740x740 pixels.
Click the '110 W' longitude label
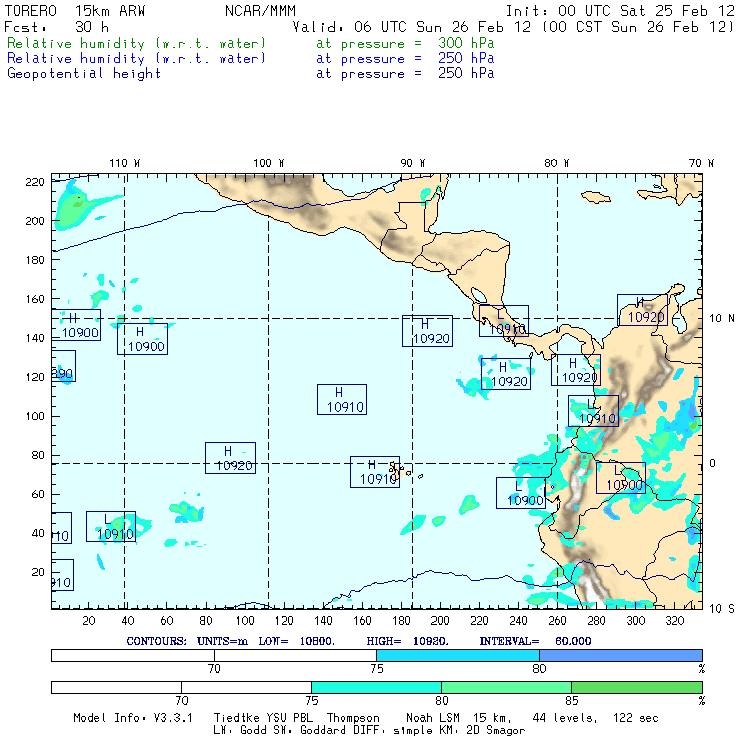pyautogui.click(x=125, y=163)
